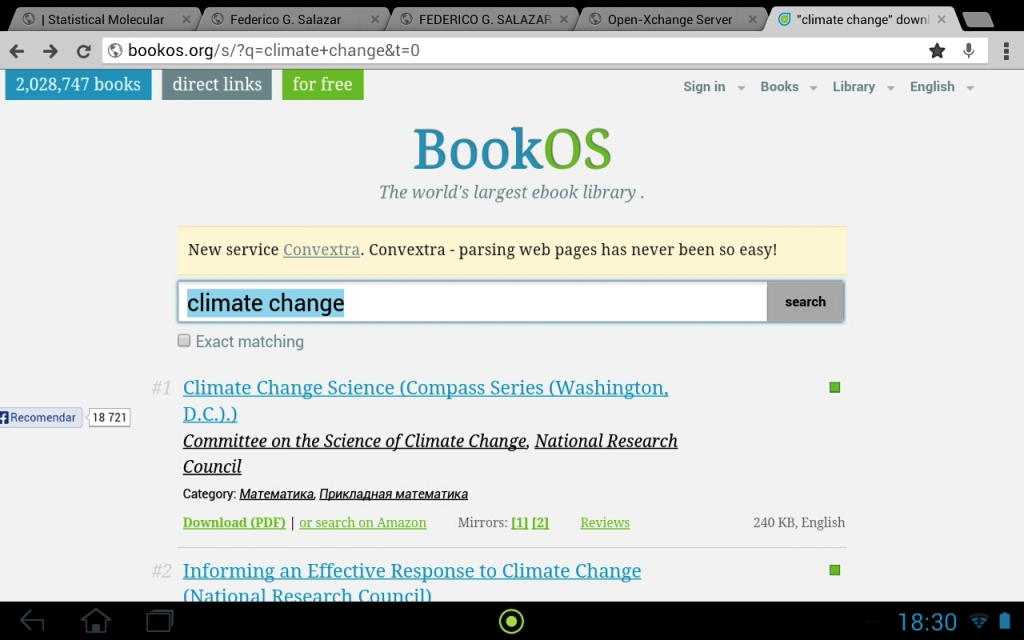Image resolution: width=1024 pixels, height=640 pixels.
Task: Open Android recent apps icon
Action: click(x=160, y=621)
